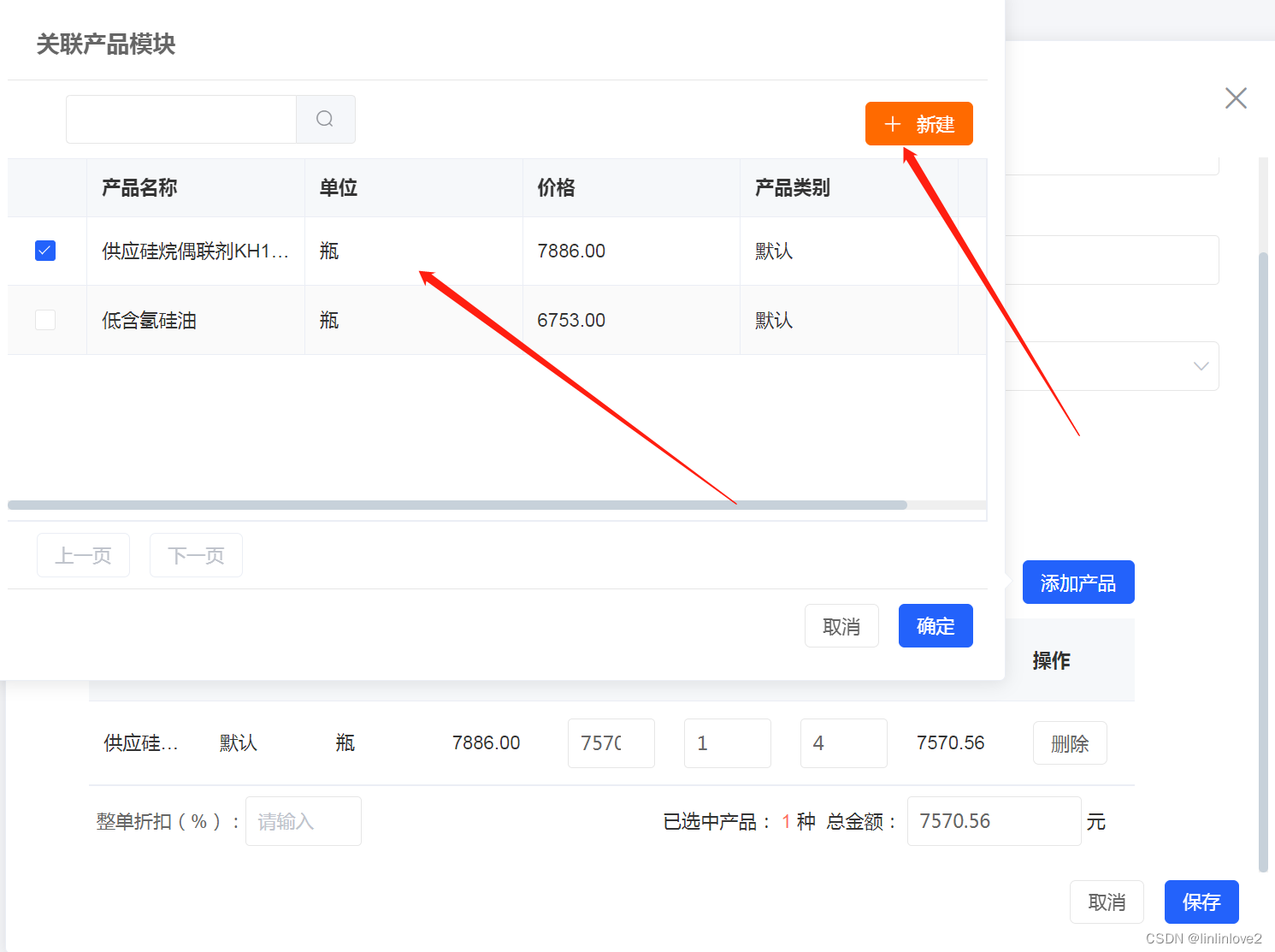1275x952 pixels.
Task: Click the 关联产品模块 dialog title
Action: point(105,44)
